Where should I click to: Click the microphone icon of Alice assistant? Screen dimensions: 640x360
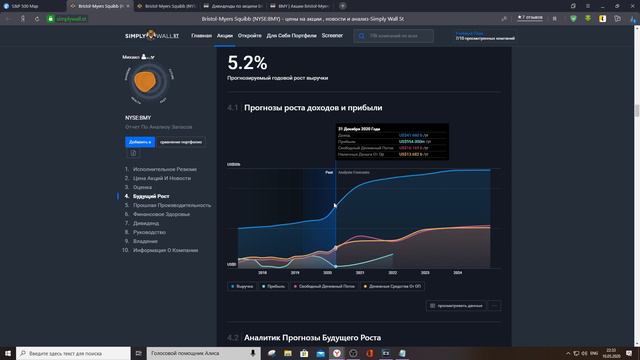[253, 353]
